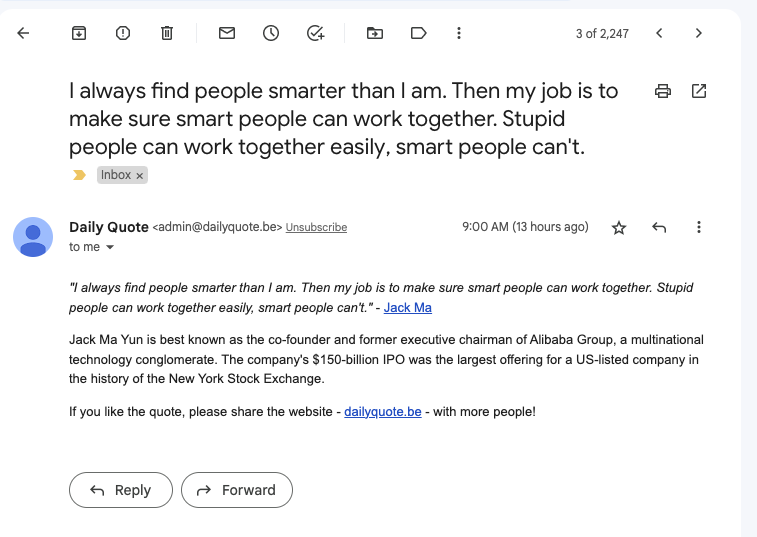Delete this email with the trash icon
This screenshot has height=537, width=757.
167,33
